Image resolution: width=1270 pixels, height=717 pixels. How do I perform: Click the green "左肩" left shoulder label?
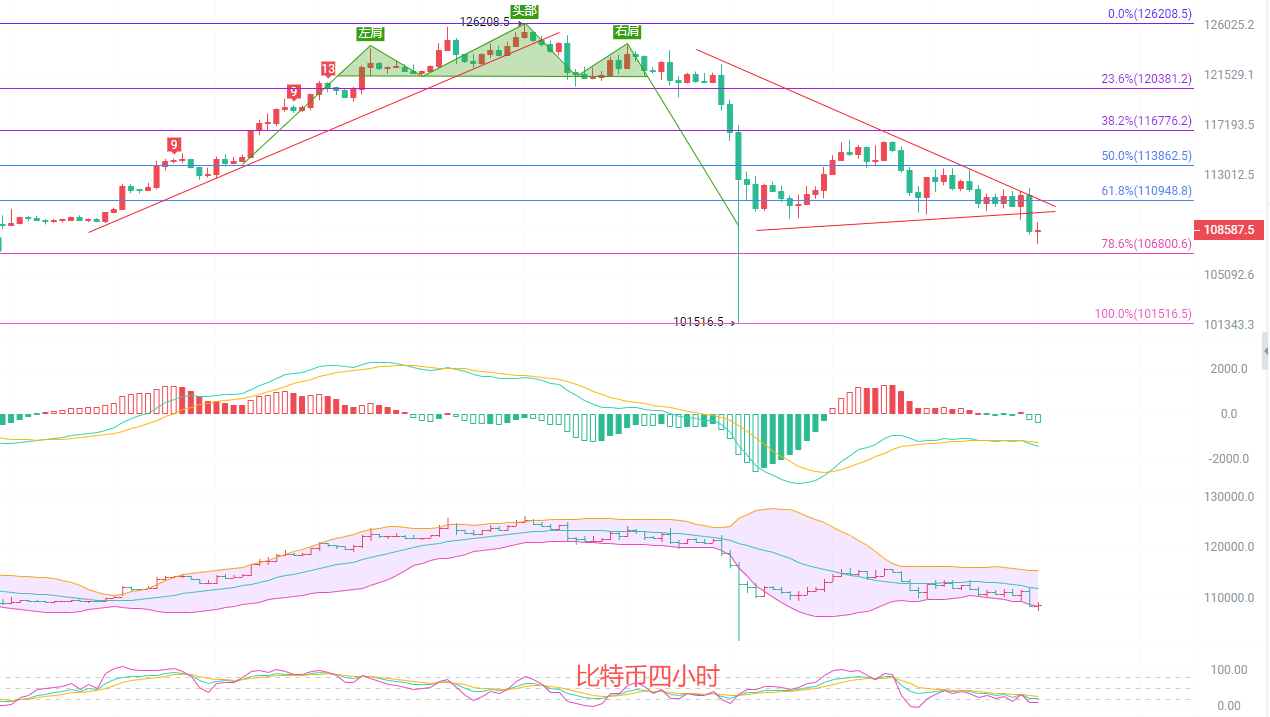click(370, 33)
